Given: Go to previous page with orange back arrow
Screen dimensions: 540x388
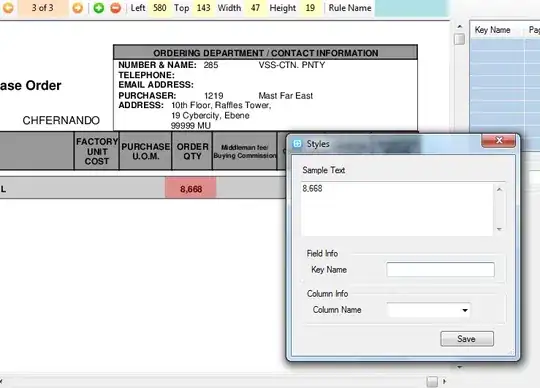Looking at the screenshot, I should [x=8, y=7].
